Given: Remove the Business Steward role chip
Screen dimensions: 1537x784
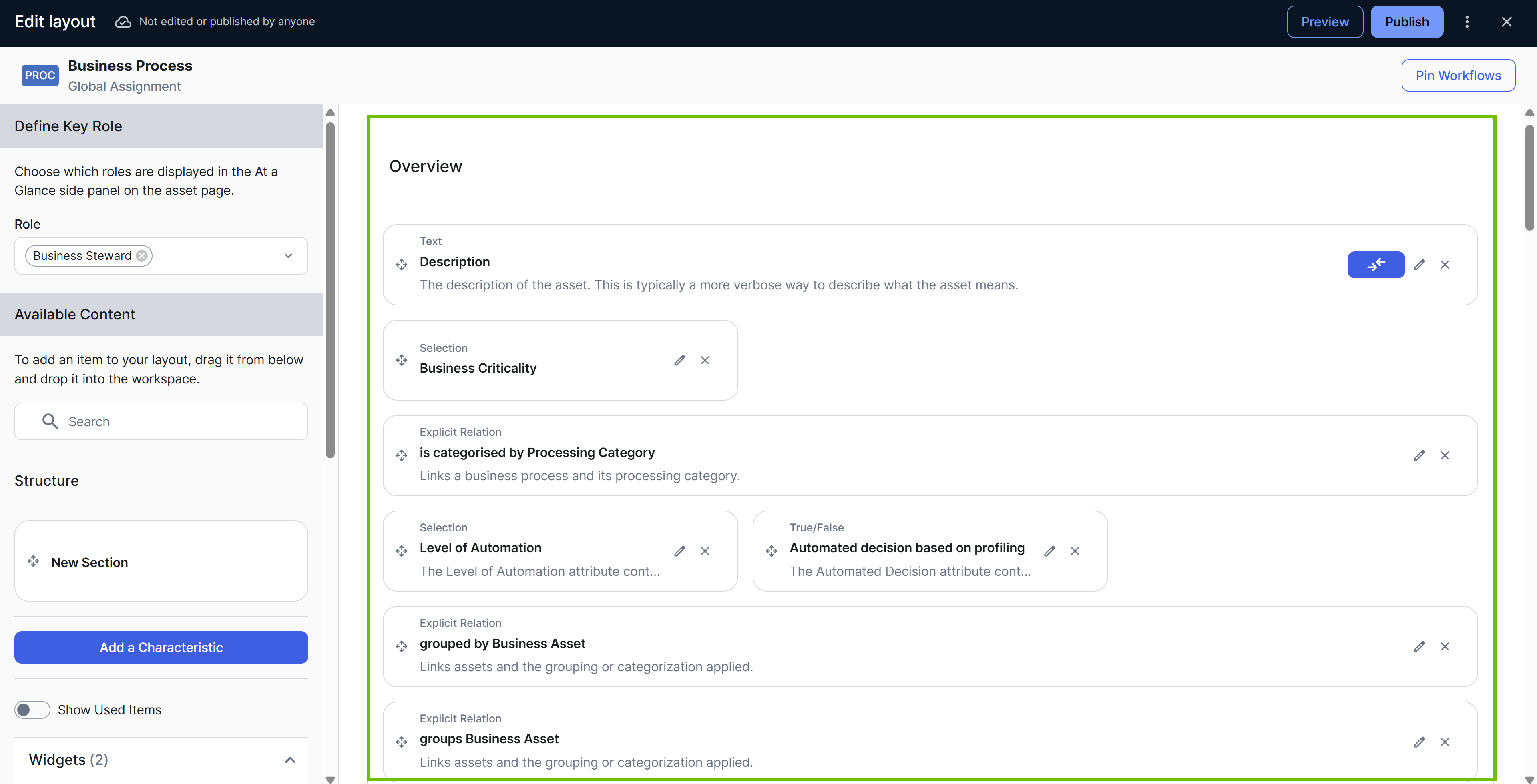Looking at the screenshot, I should [x=141, y=256].
